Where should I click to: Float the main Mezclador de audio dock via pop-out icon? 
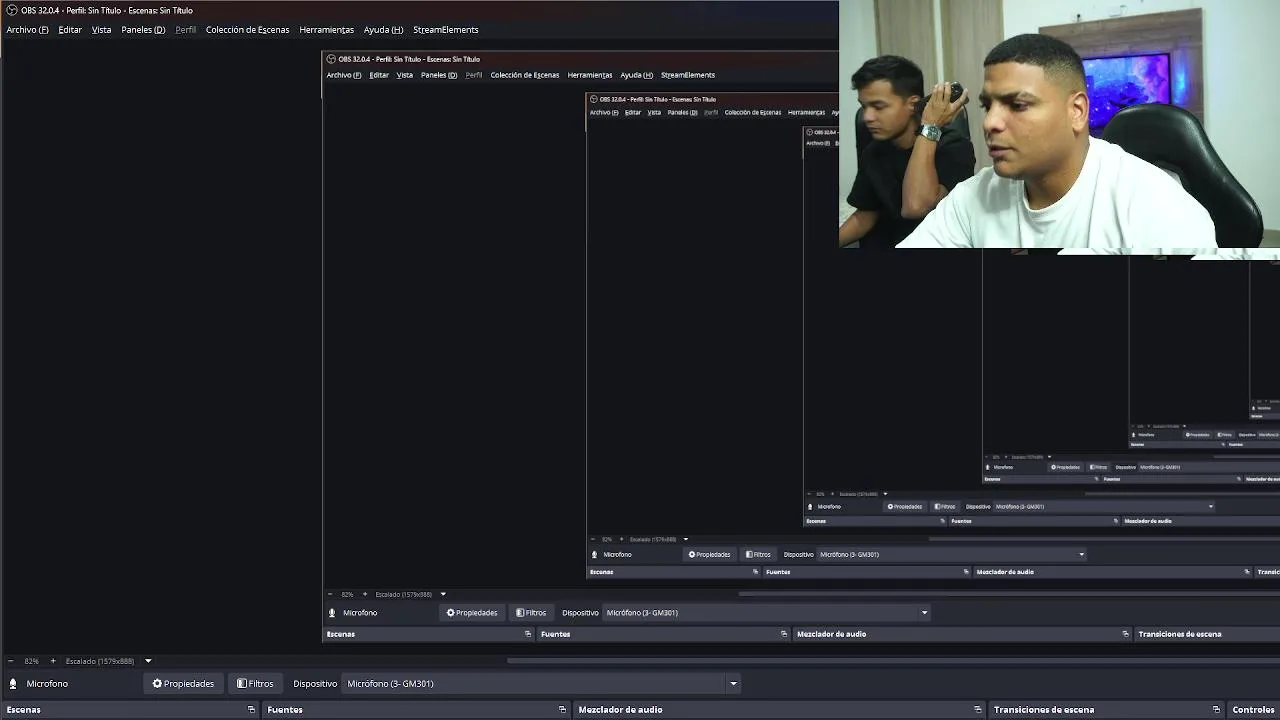(978, 710)
